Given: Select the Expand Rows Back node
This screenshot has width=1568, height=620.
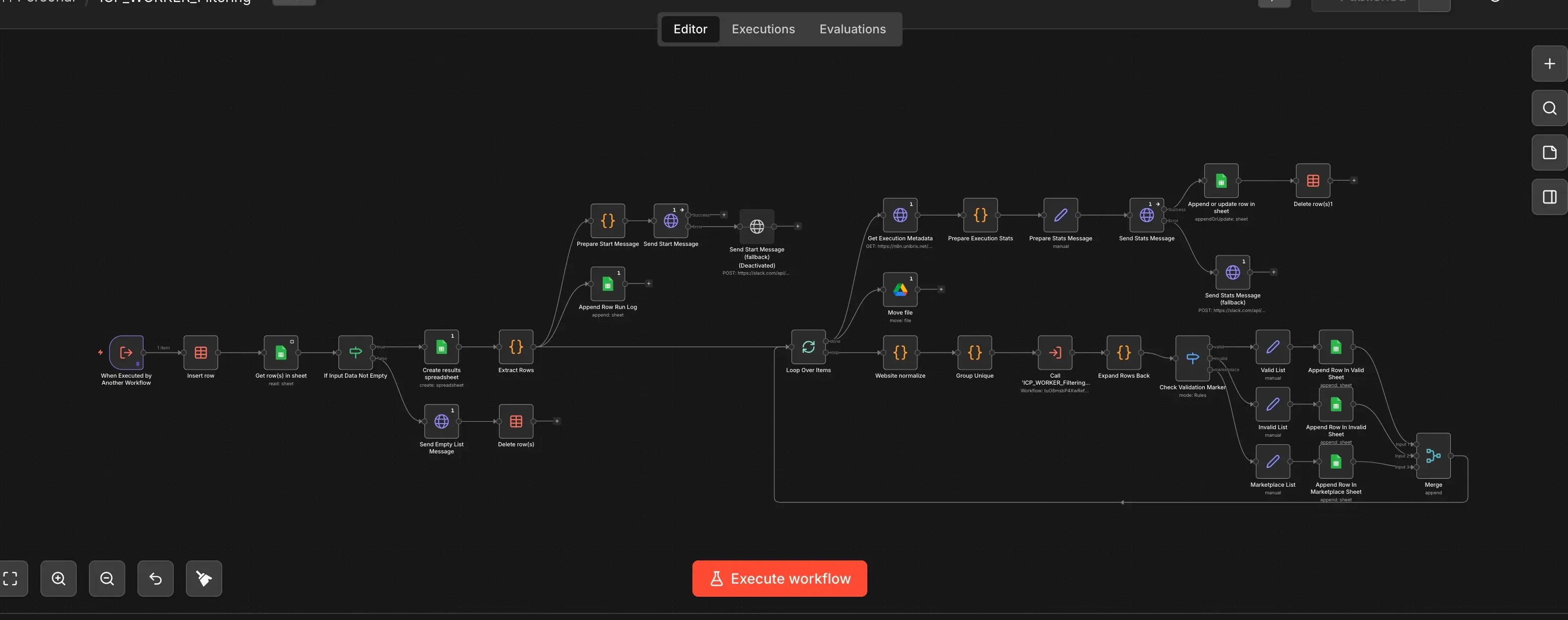Looking at the screenshot, I should tap(1123, 352).
